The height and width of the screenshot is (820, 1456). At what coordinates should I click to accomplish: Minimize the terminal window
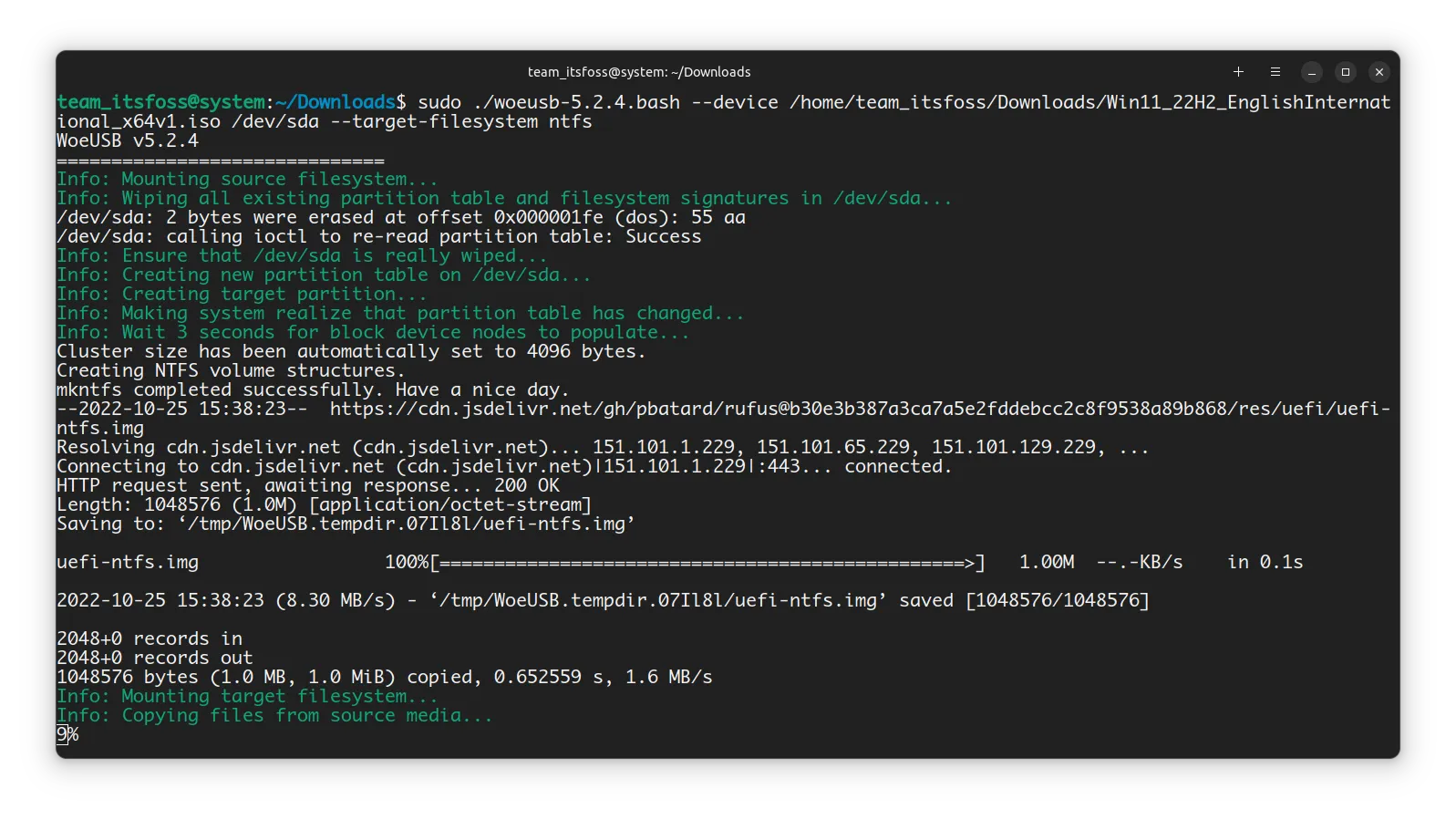1311,72
